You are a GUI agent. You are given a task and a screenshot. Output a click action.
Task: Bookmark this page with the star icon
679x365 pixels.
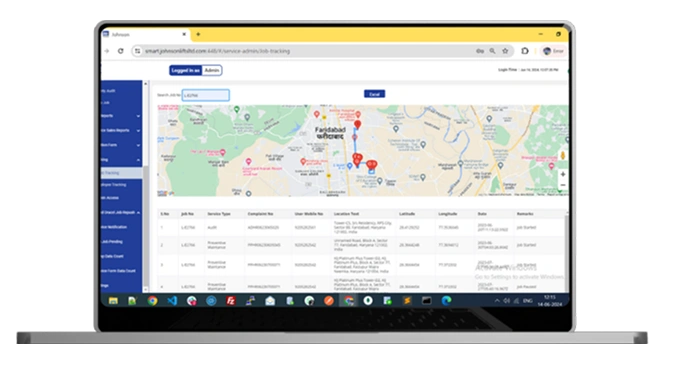click(505, 51)
